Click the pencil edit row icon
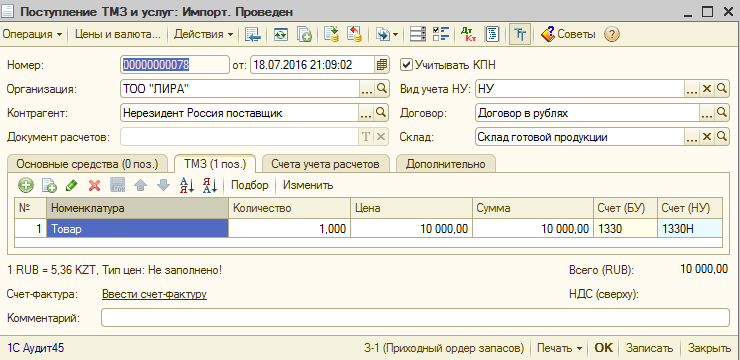The width and height of the screenshot is (740, 360). click(x=71, y=185)
